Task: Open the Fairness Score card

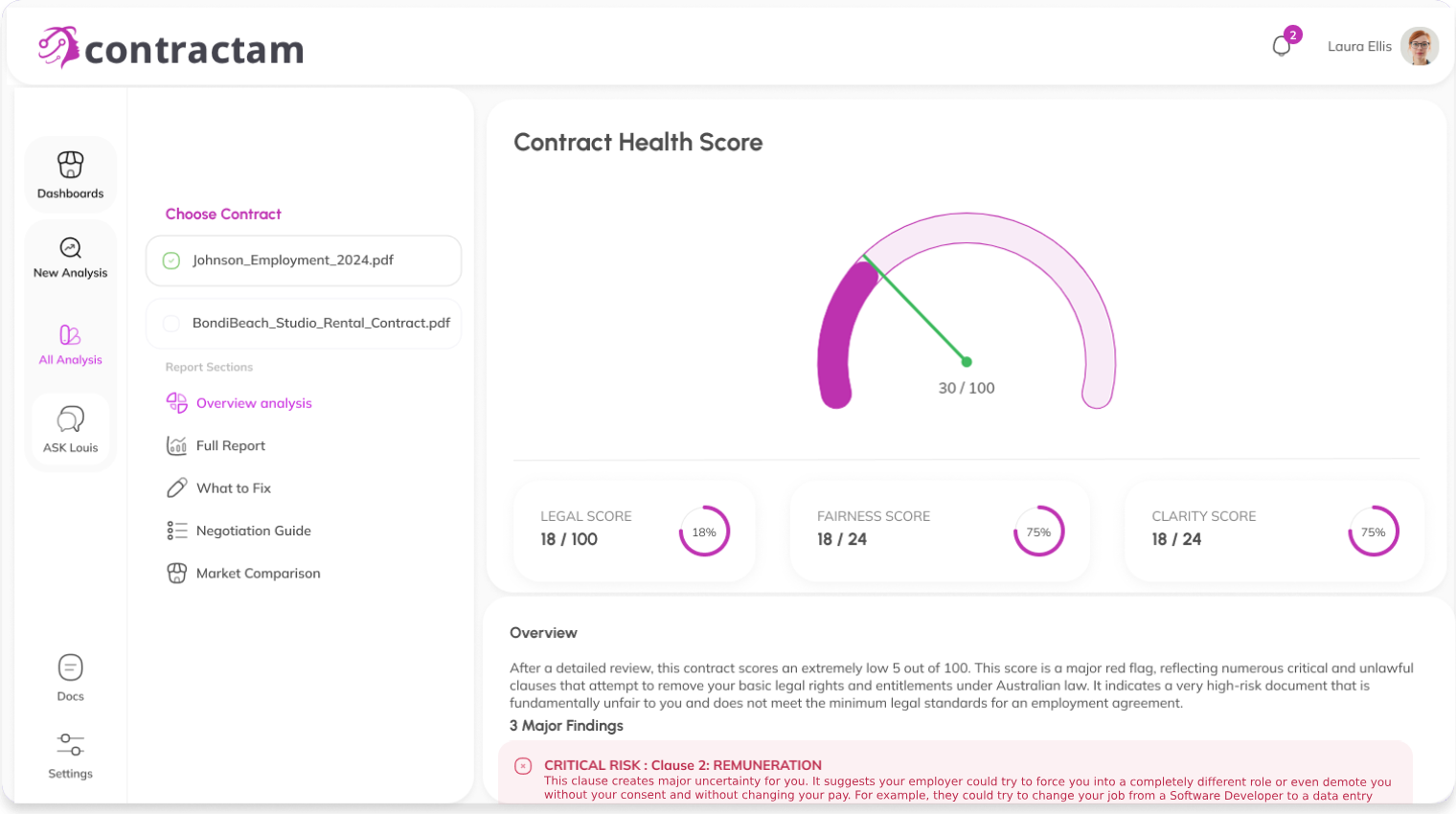Action: (x=940, y=531)
